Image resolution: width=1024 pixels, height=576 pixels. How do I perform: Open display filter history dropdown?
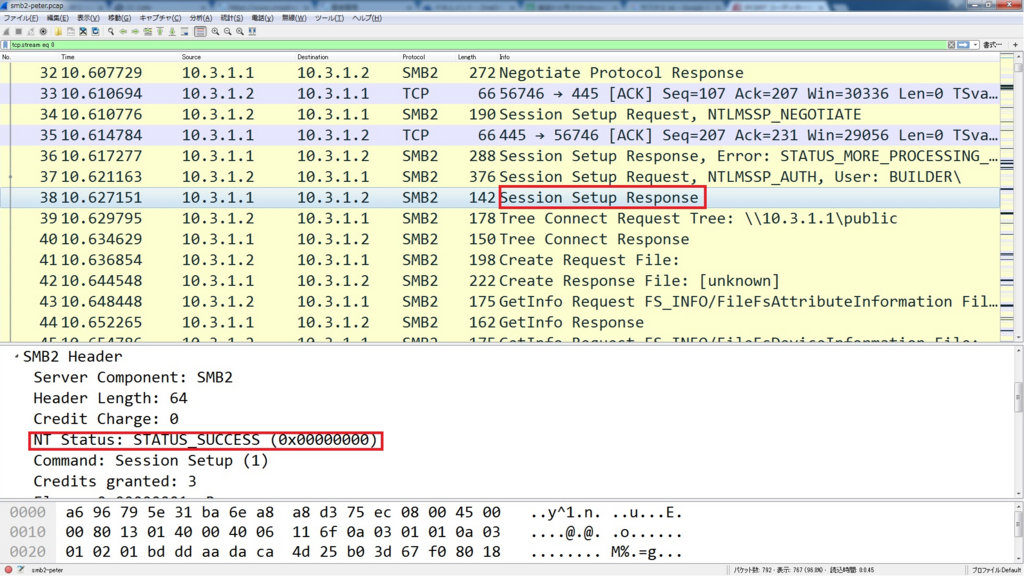click(975, 45)
